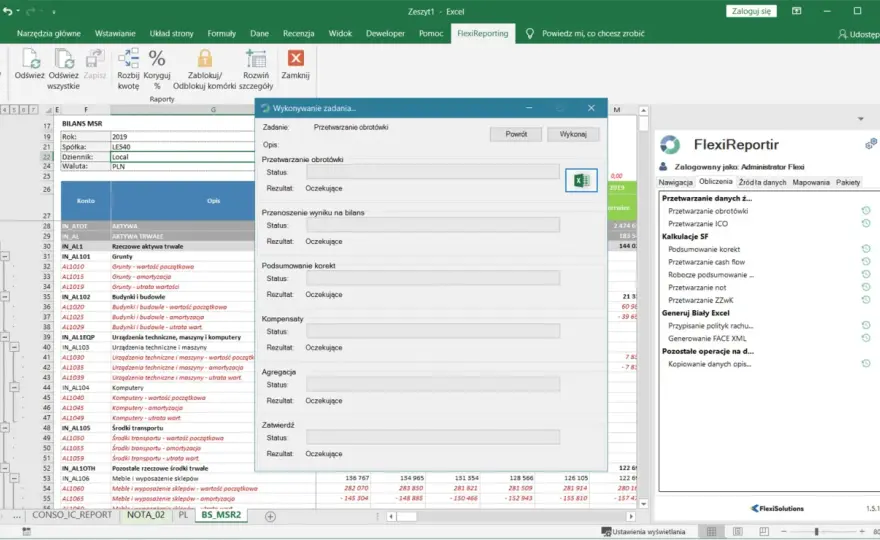This screenshot has height=540, width=880.
Task: Click history icon beside Robocze podsumowanie
Action: (x=866, y=274)
